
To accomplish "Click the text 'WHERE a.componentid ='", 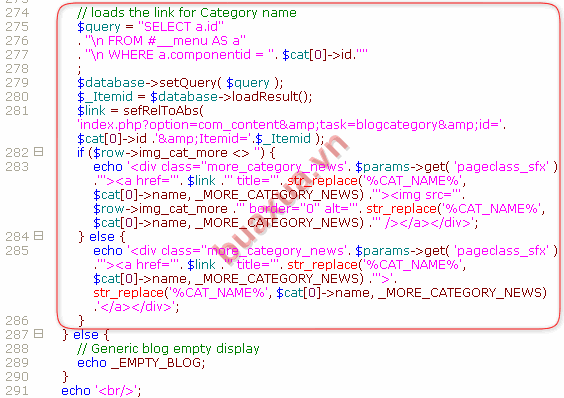I will tap(186, 55).
